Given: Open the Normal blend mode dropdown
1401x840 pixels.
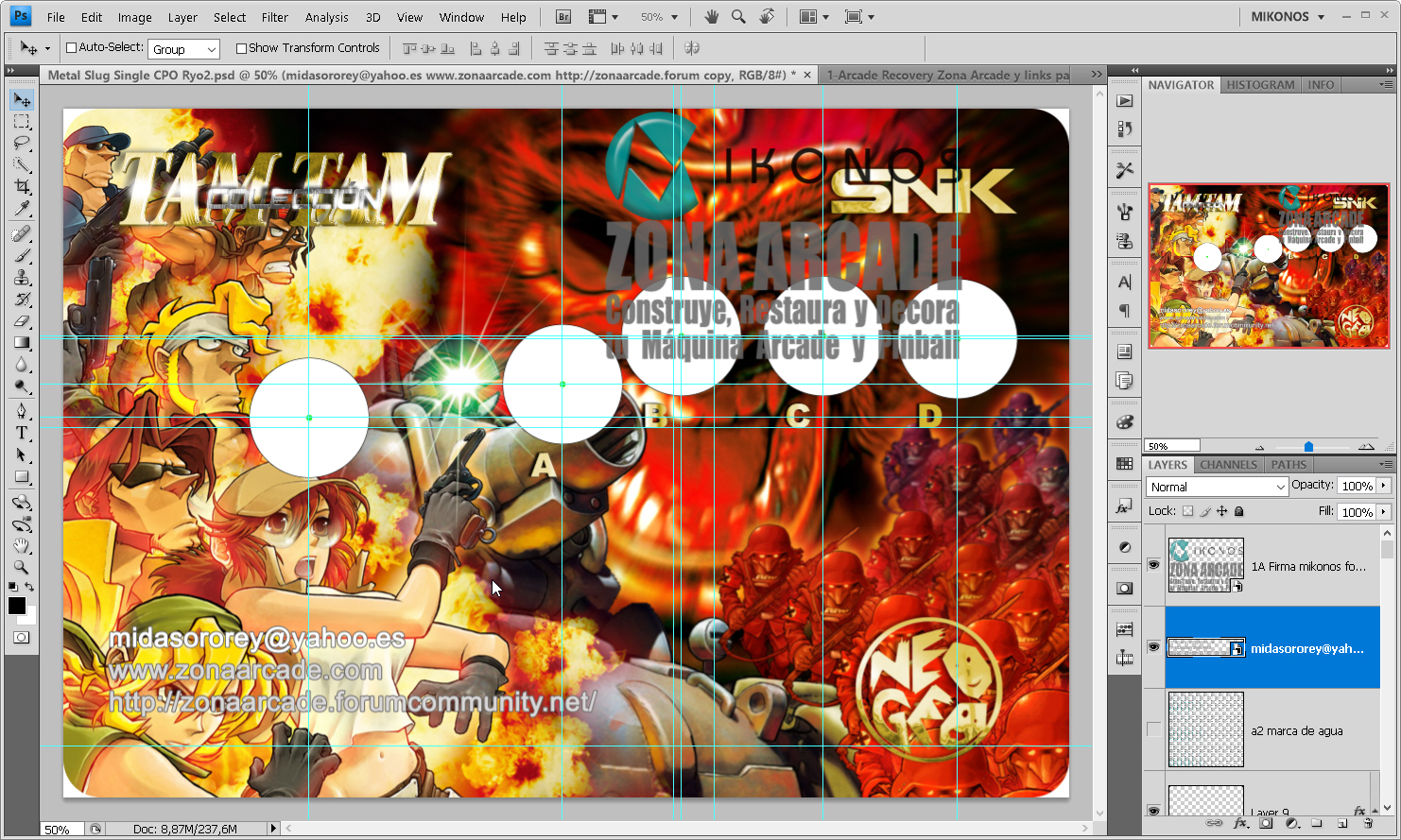Looking at the screenshot, I should tap(1218, 487).
